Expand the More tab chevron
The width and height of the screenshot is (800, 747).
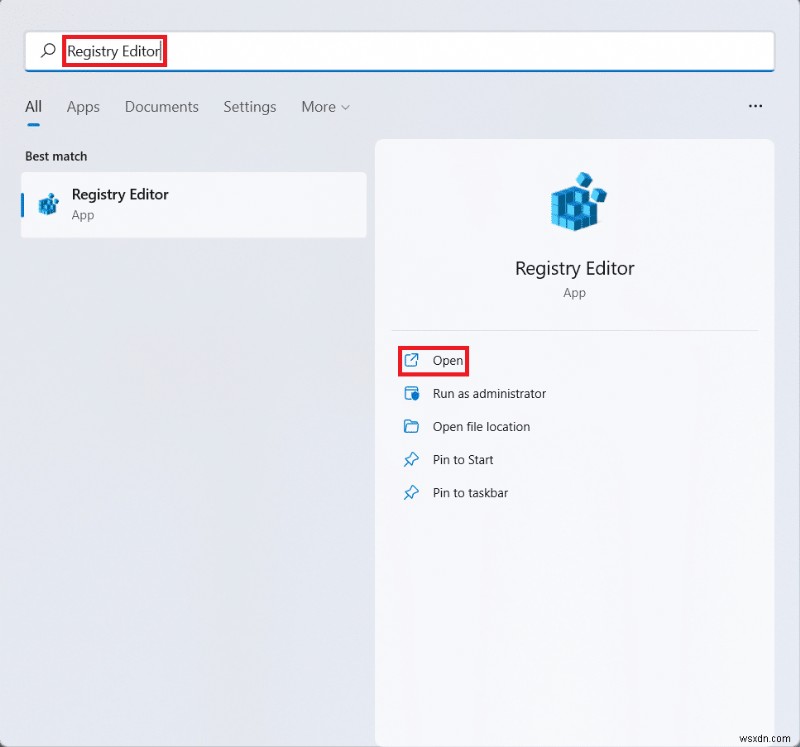pyautogui.click(x=346, y=107)
